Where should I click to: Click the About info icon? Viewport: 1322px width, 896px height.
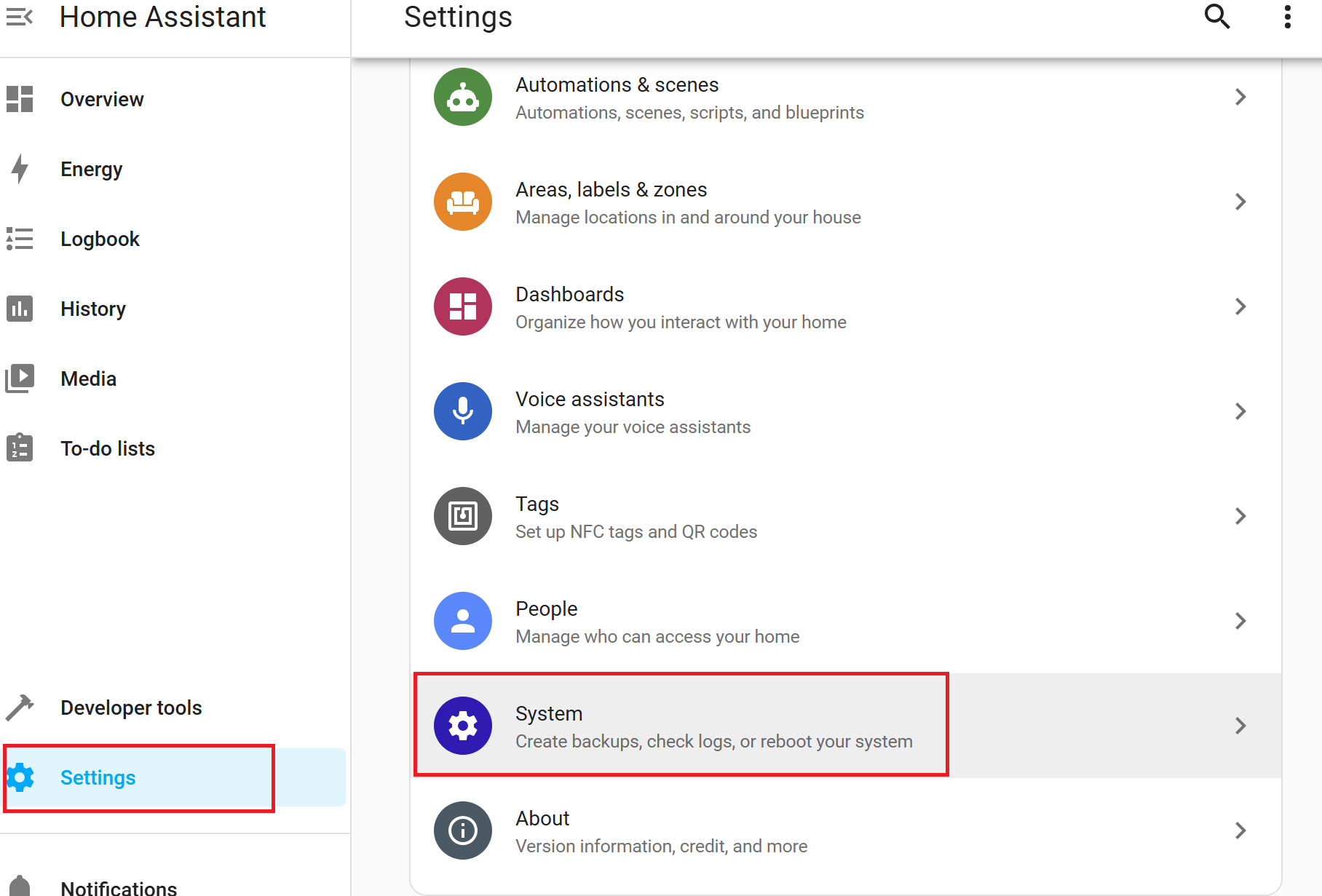click(463, 830)
